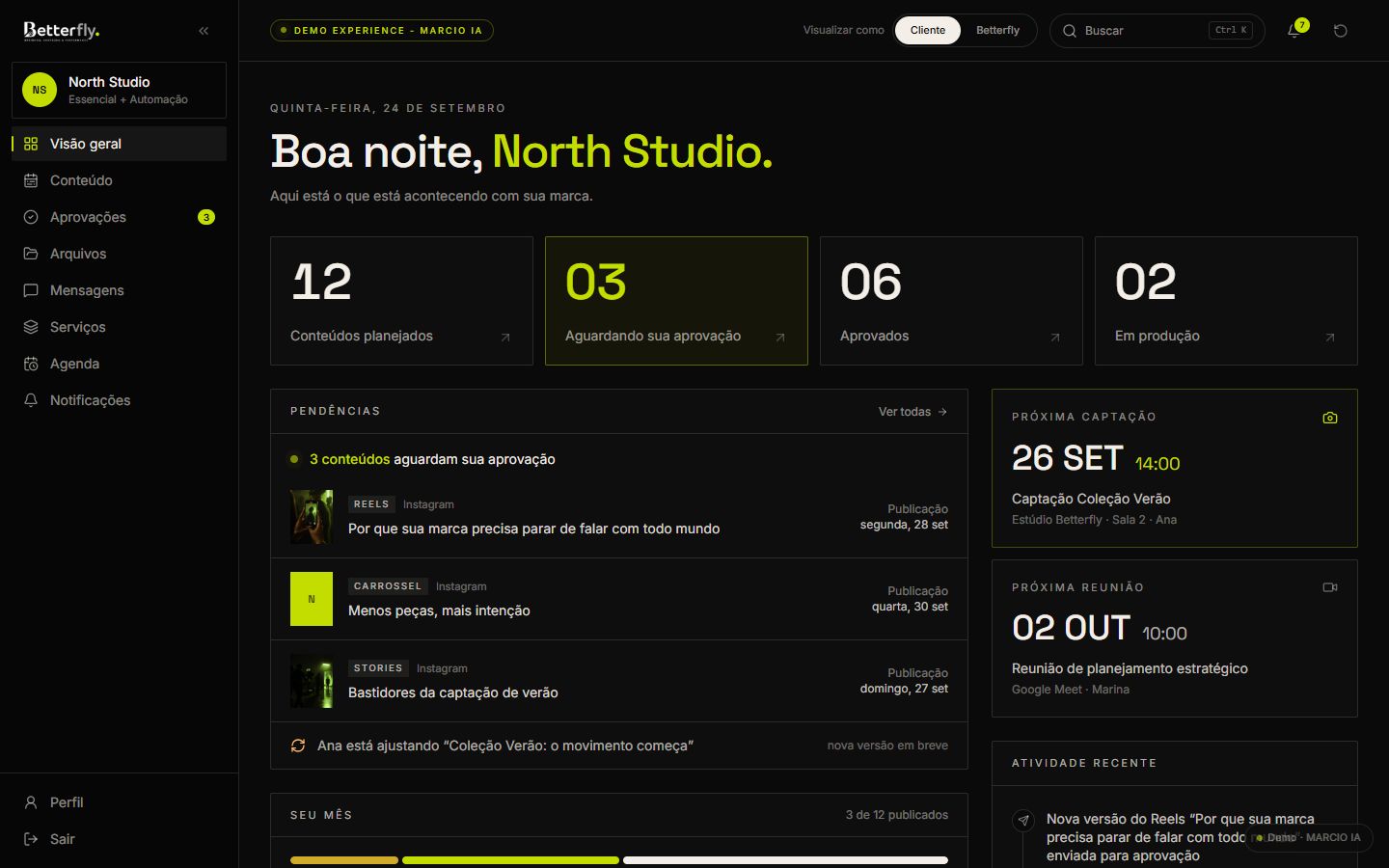Open the 12 Conteúdos planejados card

click(x=401, y=301)
